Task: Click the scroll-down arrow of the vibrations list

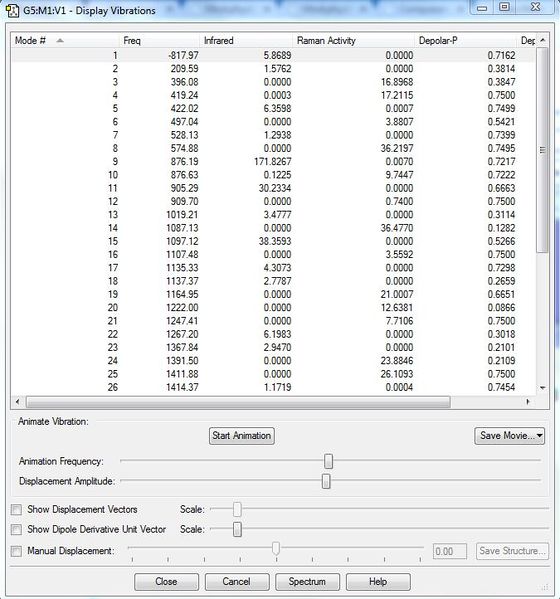Action: pyautogui.click(x=543, y=388)
